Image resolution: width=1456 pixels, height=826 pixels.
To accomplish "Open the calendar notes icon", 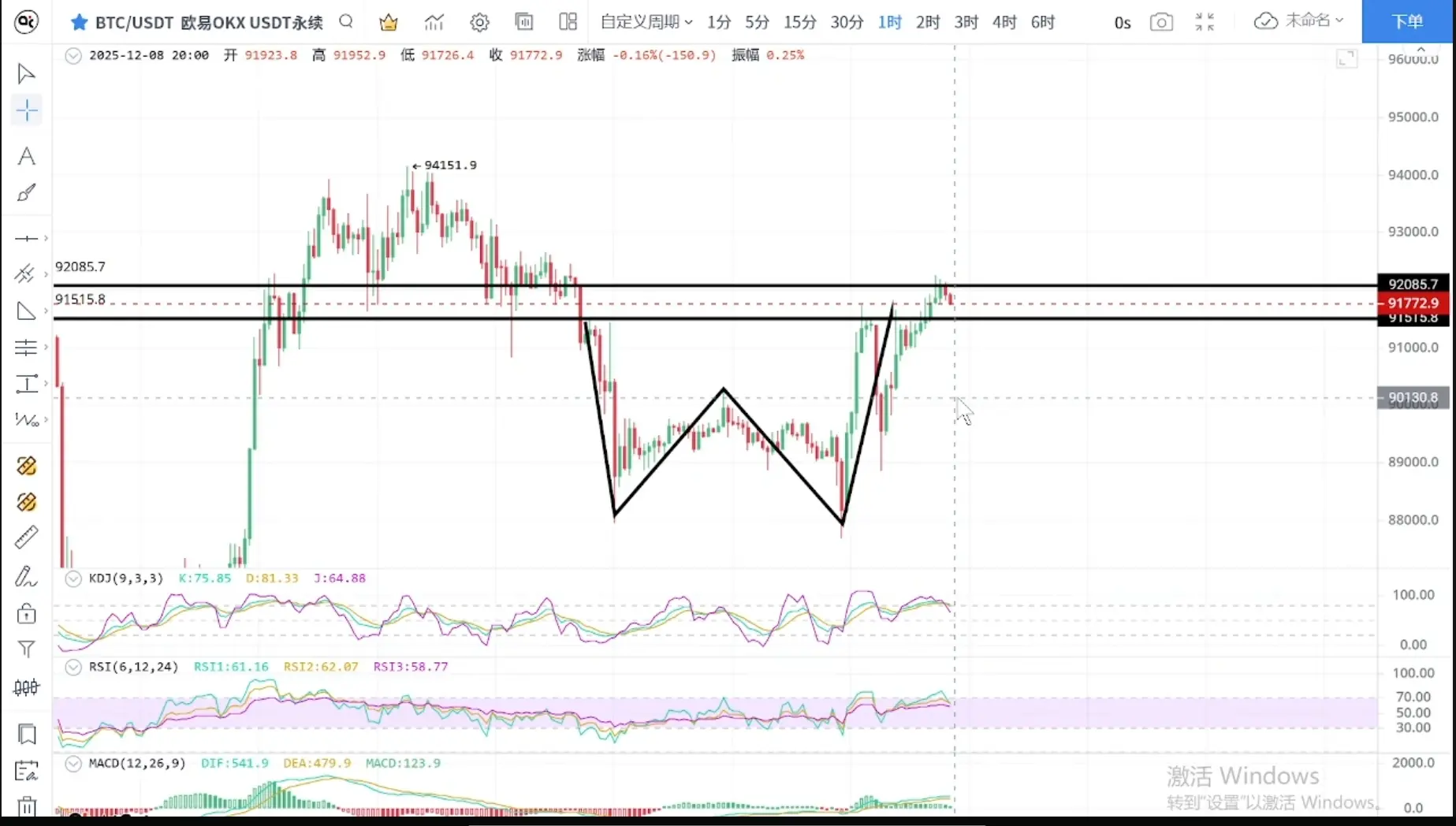I will point(26,771).
